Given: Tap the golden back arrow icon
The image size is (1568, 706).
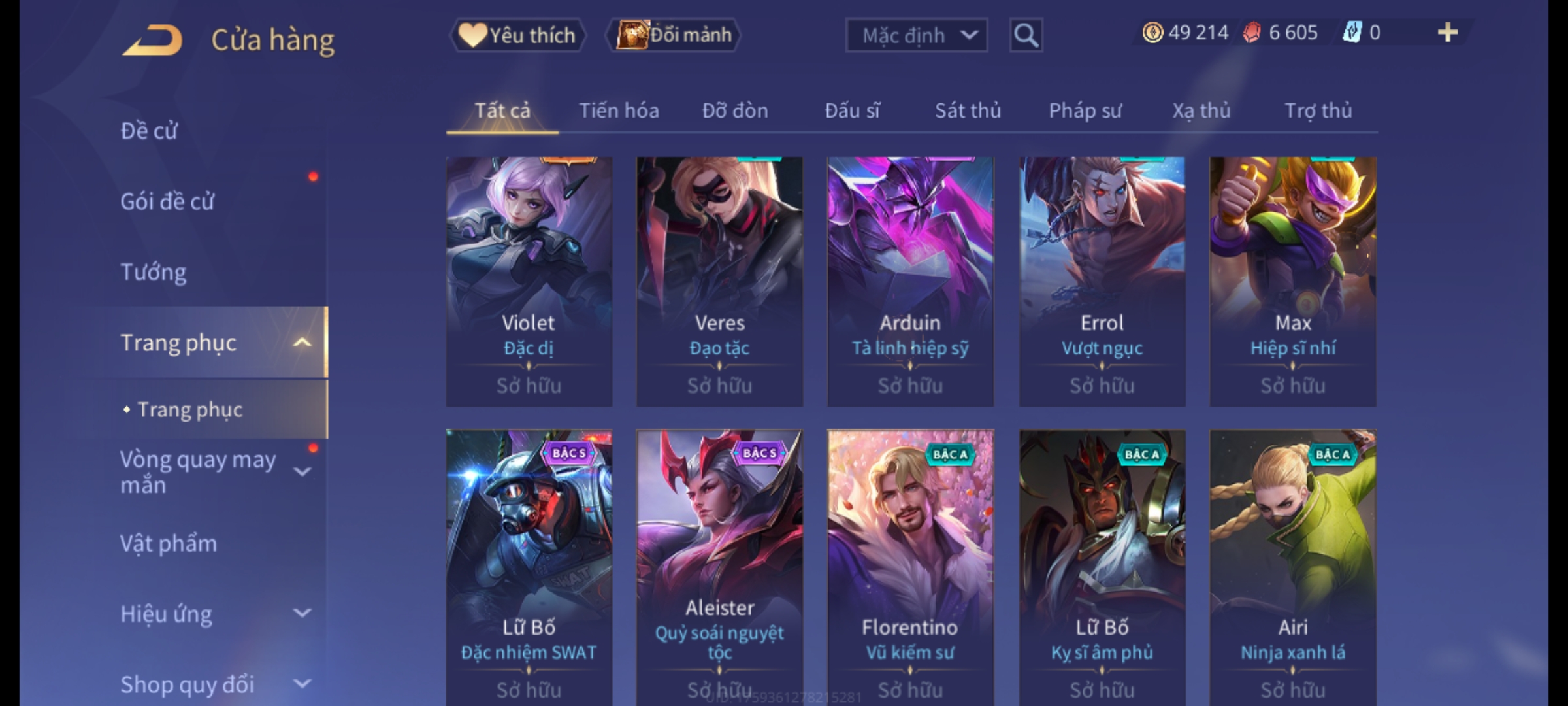Looking at the screenshot, I should [152, 40].
